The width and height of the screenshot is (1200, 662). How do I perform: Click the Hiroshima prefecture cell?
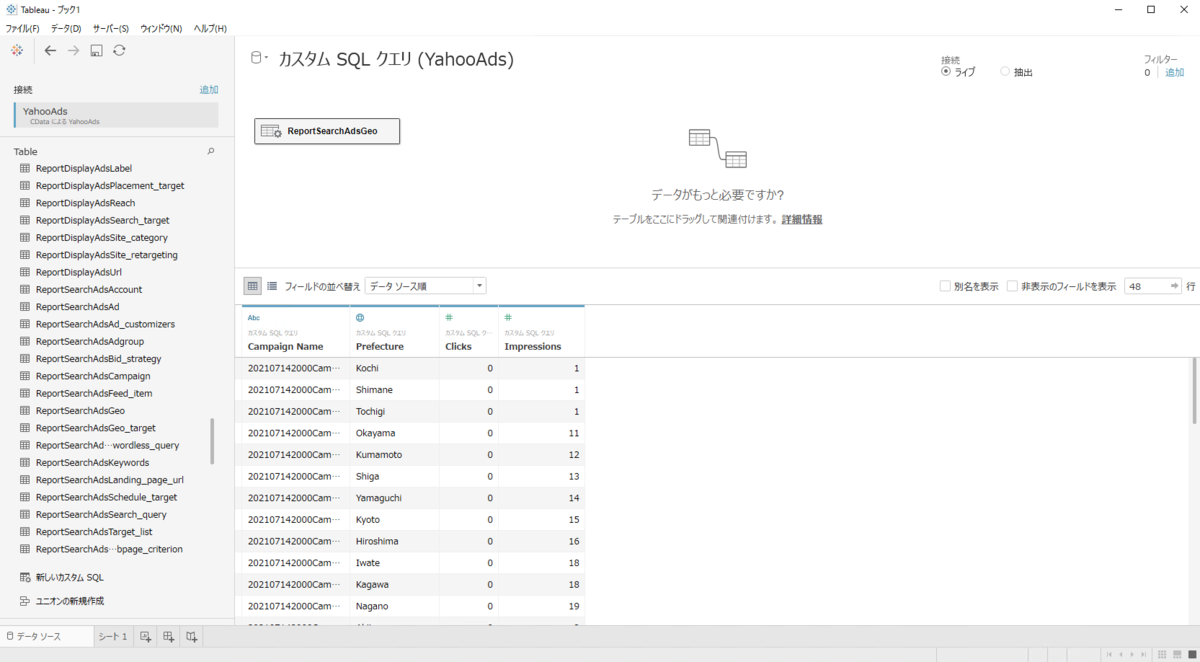click(x=394, y=541)
